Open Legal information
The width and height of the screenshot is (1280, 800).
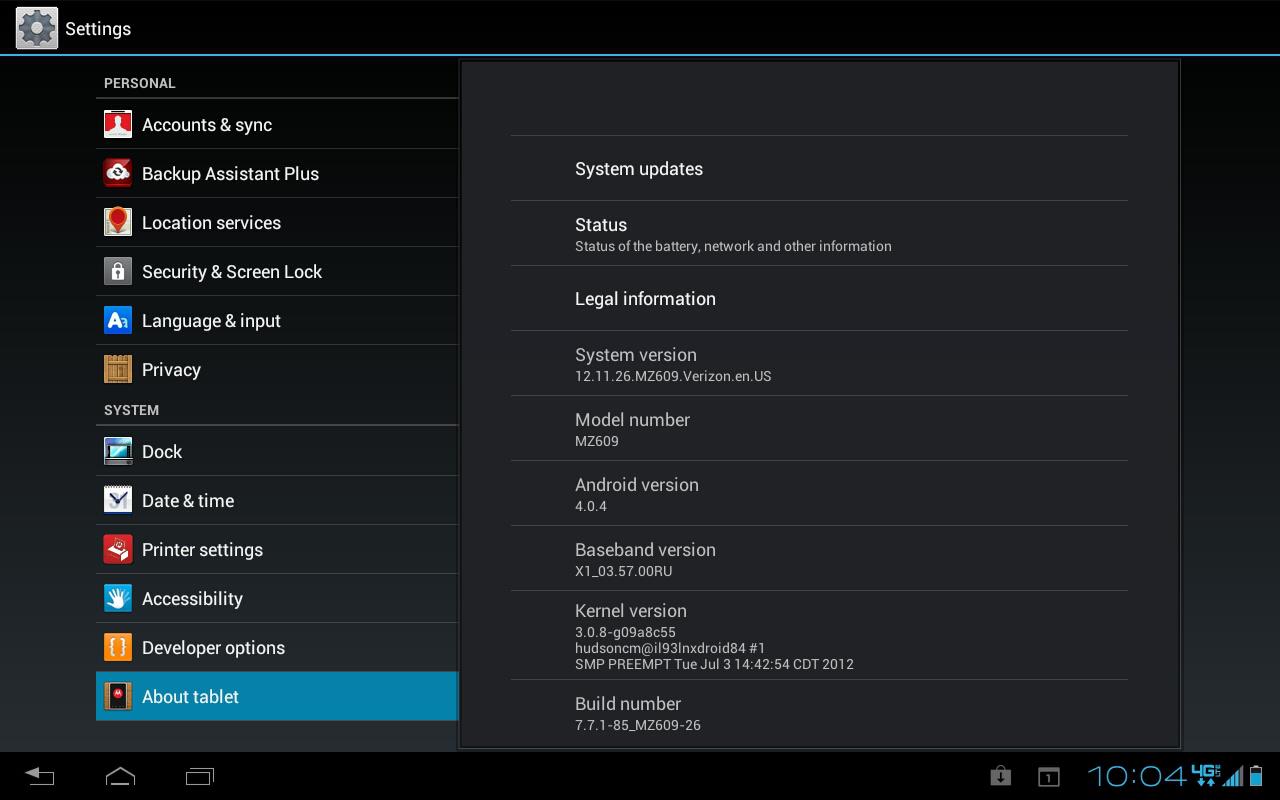819,298
